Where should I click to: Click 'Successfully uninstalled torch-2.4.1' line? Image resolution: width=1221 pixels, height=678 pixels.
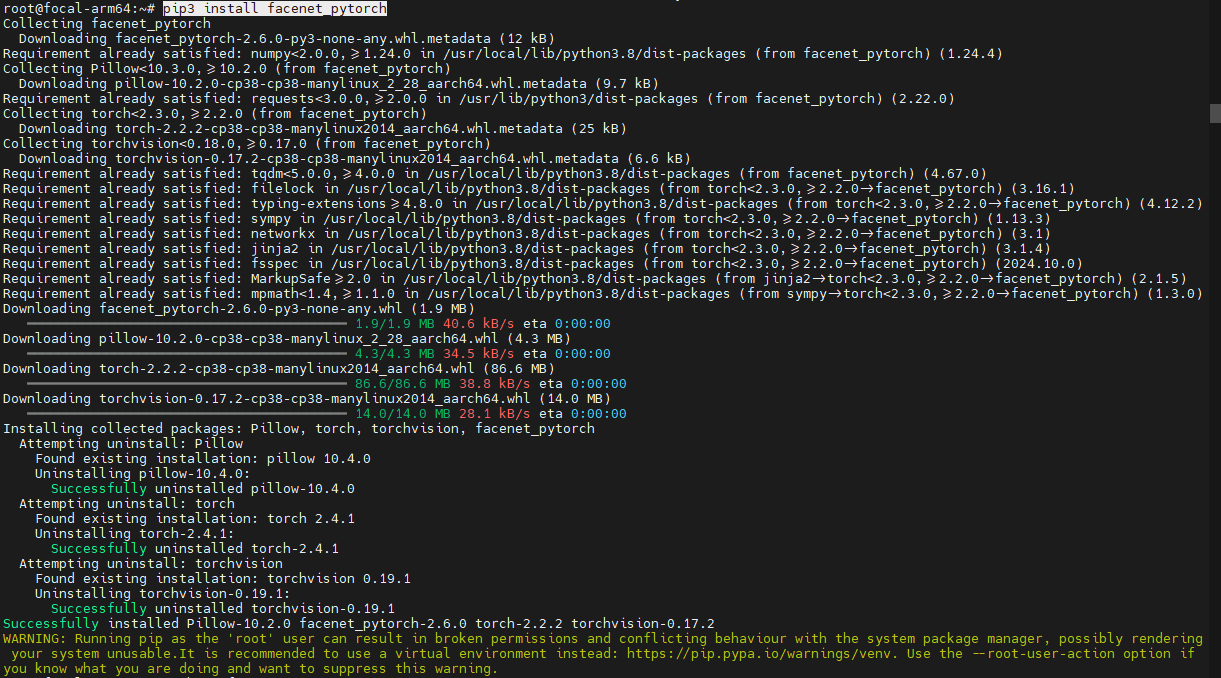[194, 548]
